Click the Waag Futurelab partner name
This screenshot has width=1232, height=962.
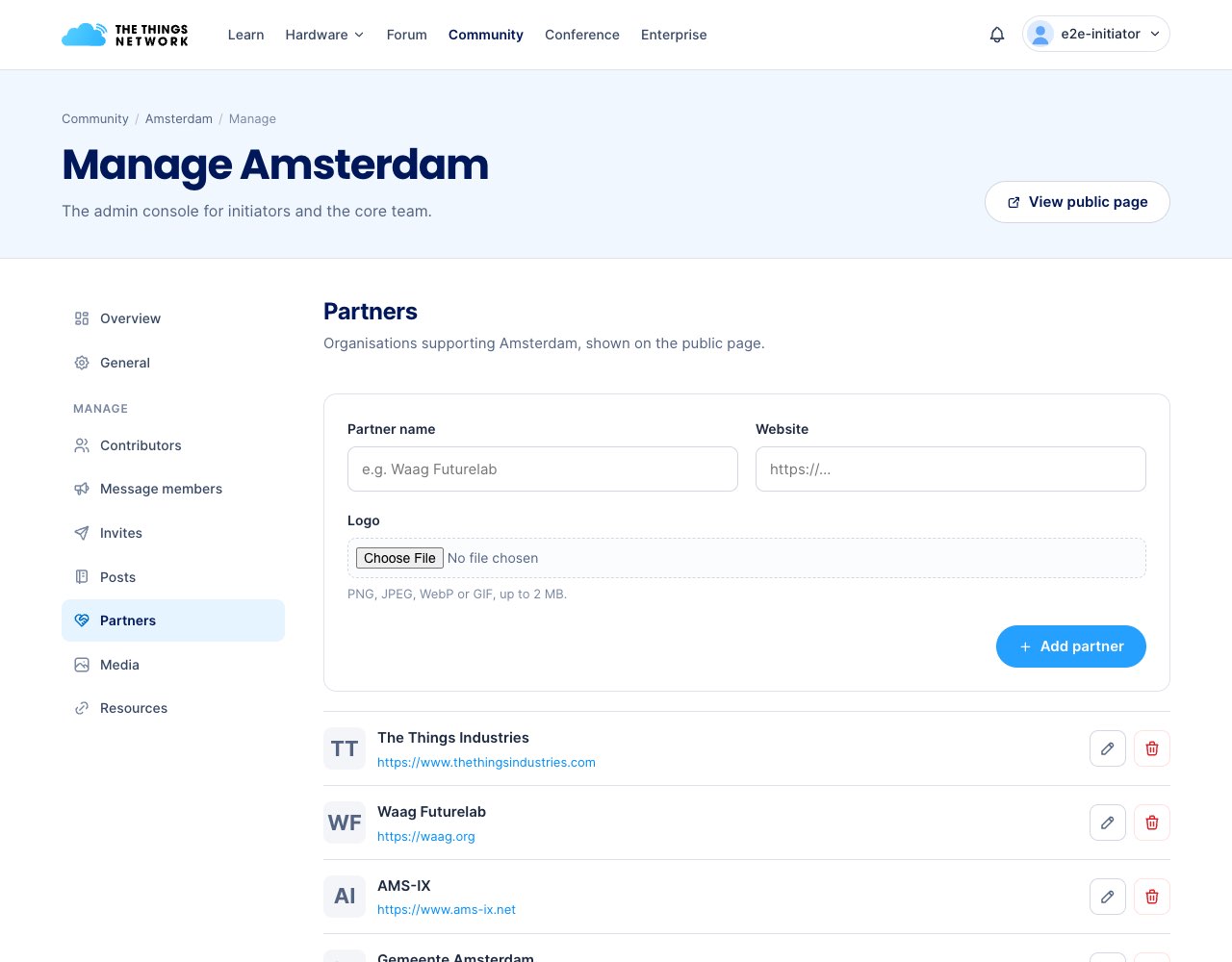(x=431, y=812)
